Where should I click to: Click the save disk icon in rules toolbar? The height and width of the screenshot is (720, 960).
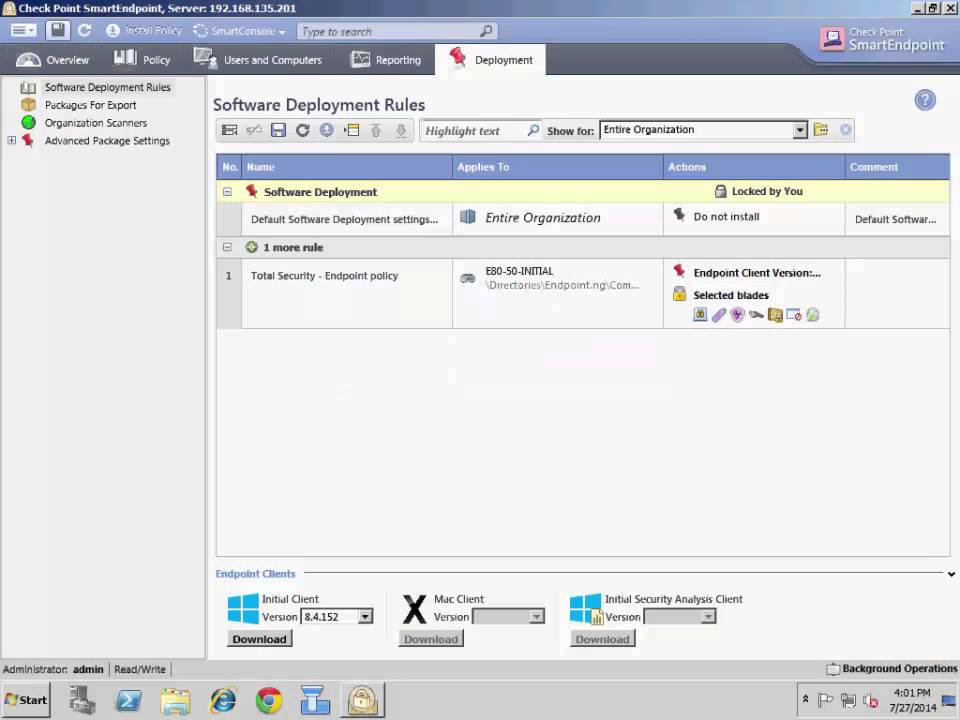pos(279,130)
